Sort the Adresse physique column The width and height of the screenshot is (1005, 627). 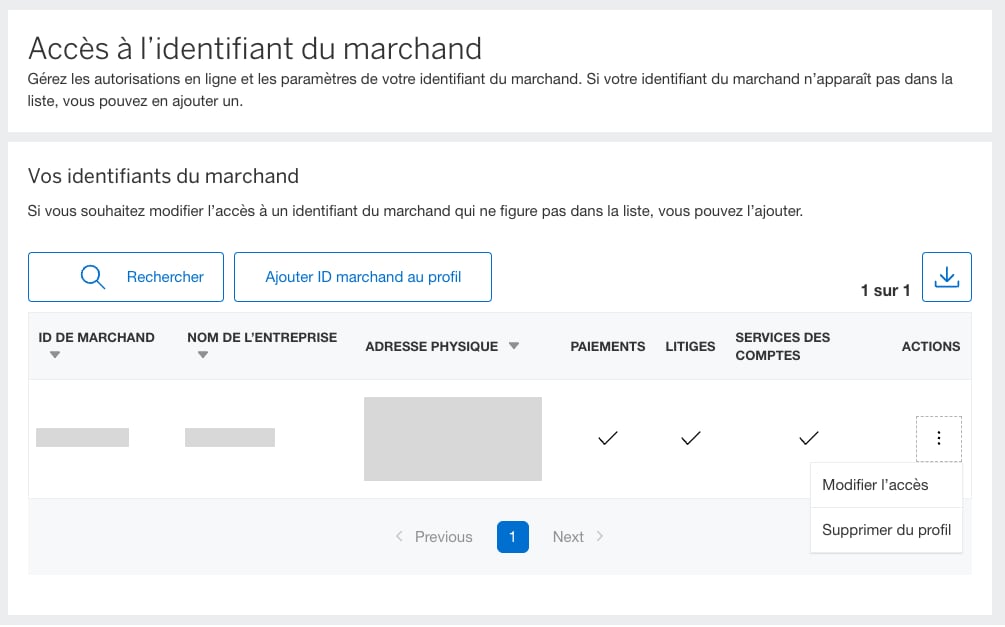point(514,346)
